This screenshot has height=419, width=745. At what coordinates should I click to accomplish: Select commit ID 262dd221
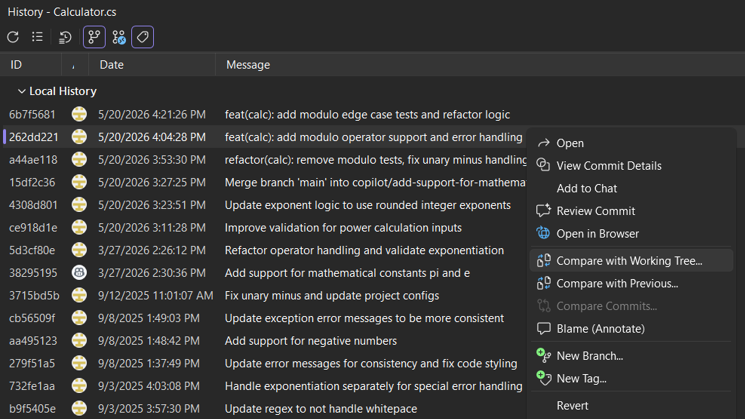(34, 137)
